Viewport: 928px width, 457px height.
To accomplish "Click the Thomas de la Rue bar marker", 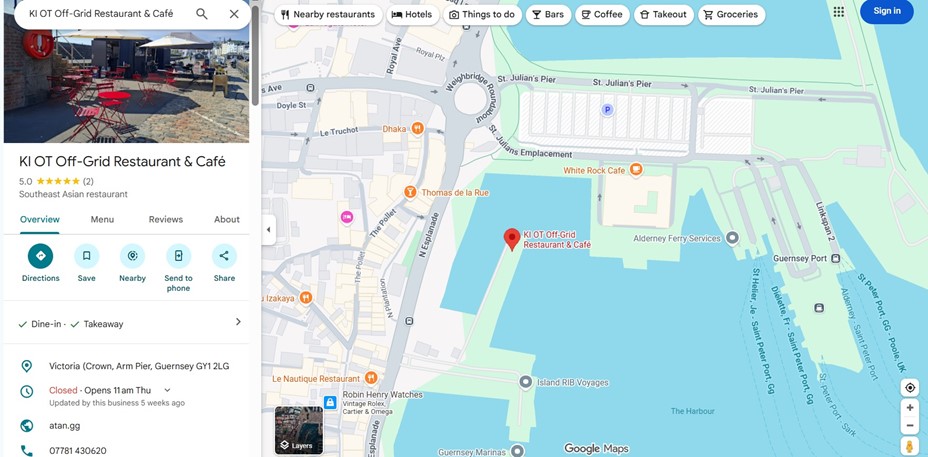I will (x=410, y=192).
